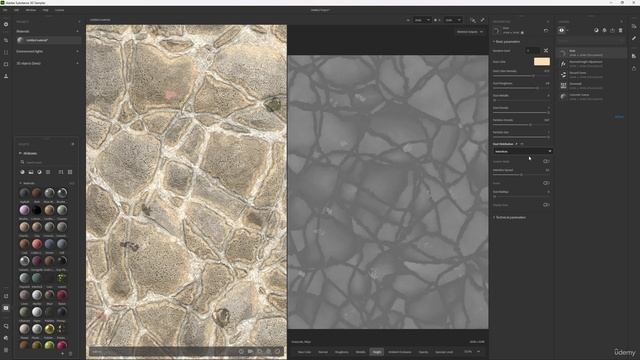Select the Untitled material project item
This screenshot has height=360, width=640.
click(x=48, y=40)
